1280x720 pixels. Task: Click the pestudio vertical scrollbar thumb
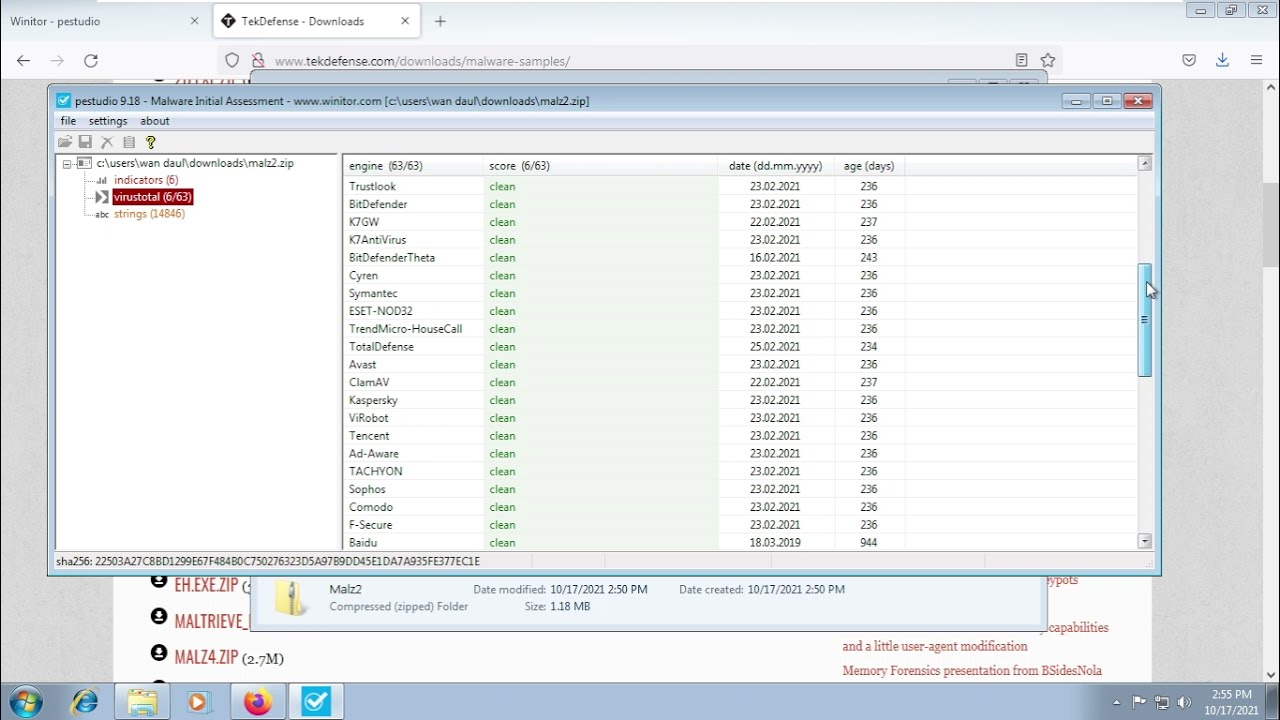coord(1145,320)
